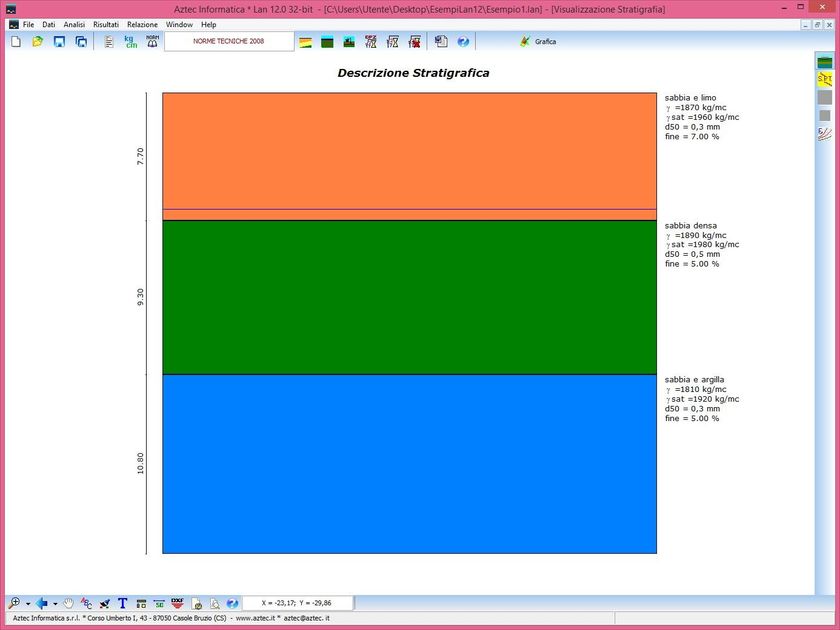The height and width of the screenshot is (630, 840).
Task: Select the orange sabbia e limo layer
Action: coord(409,156)
